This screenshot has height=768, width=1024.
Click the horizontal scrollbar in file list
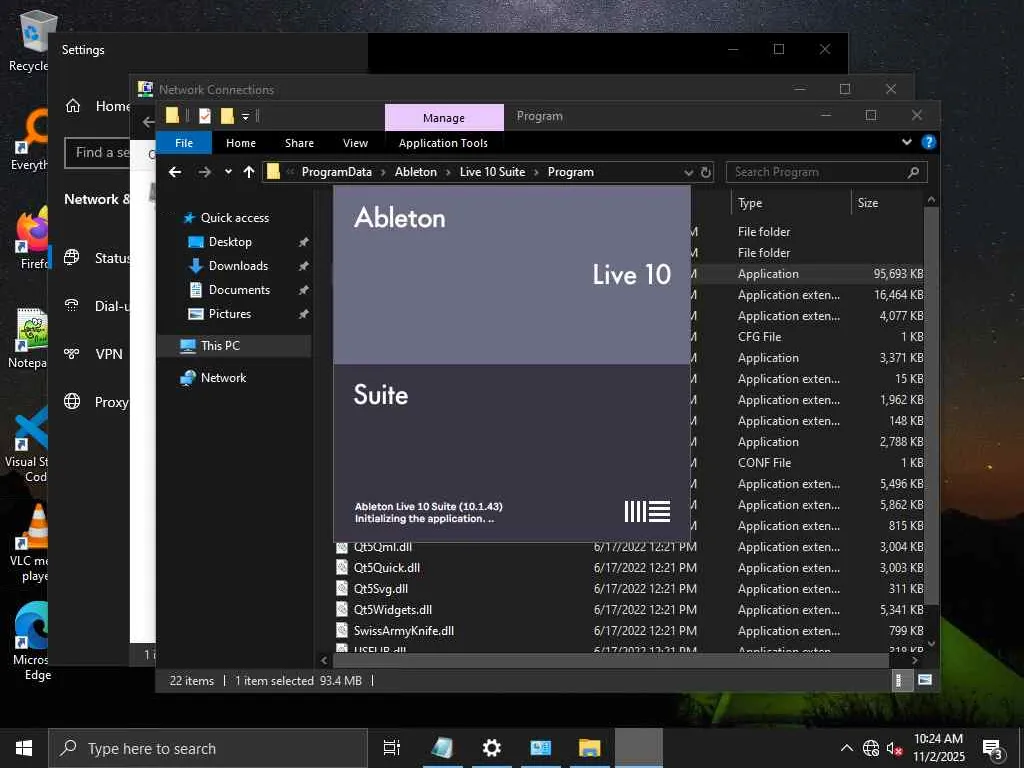tap(611, 660)
